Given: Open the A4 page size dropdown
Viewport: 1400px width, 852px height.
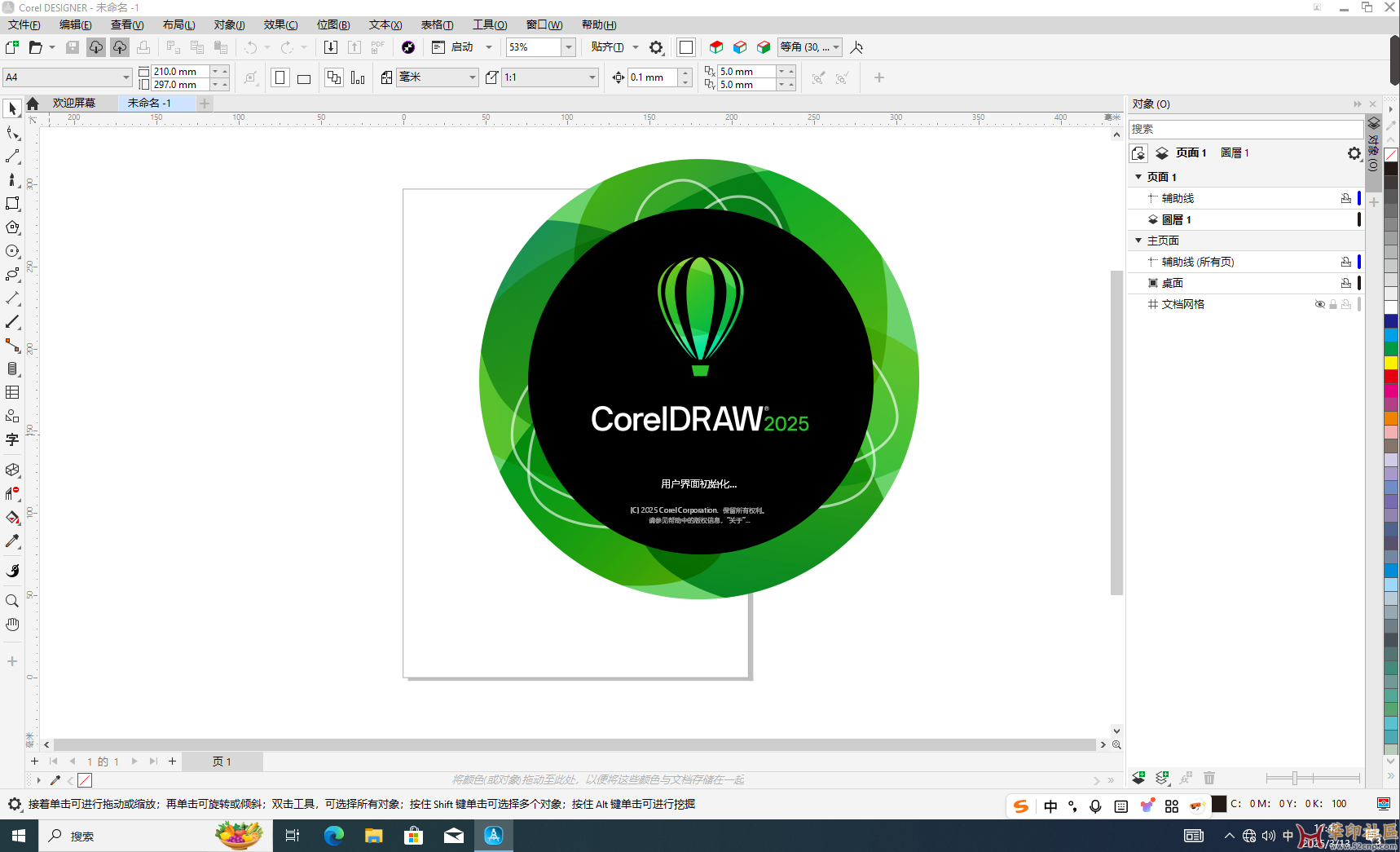Looking at the screenshot, I should click(126, 77).
